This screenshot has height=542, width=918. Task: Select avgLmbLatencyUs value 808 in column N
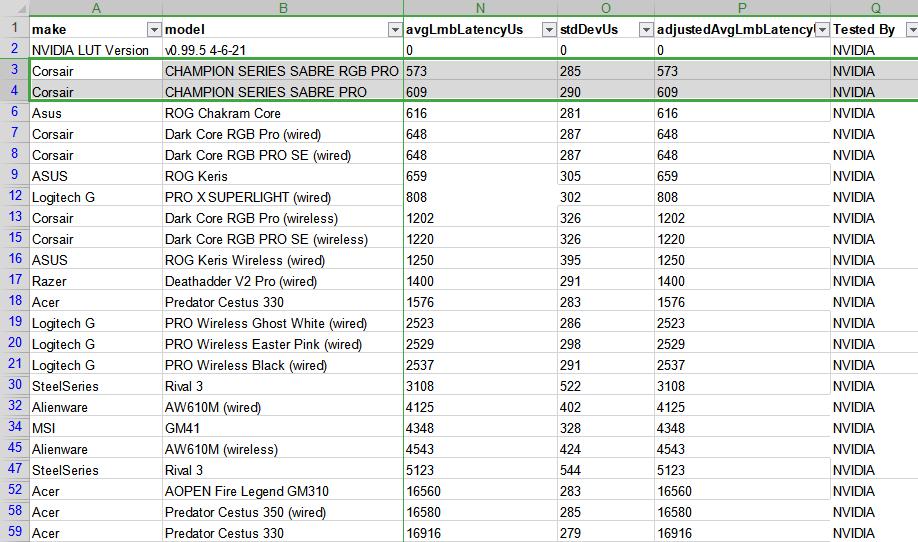point(480,198)
